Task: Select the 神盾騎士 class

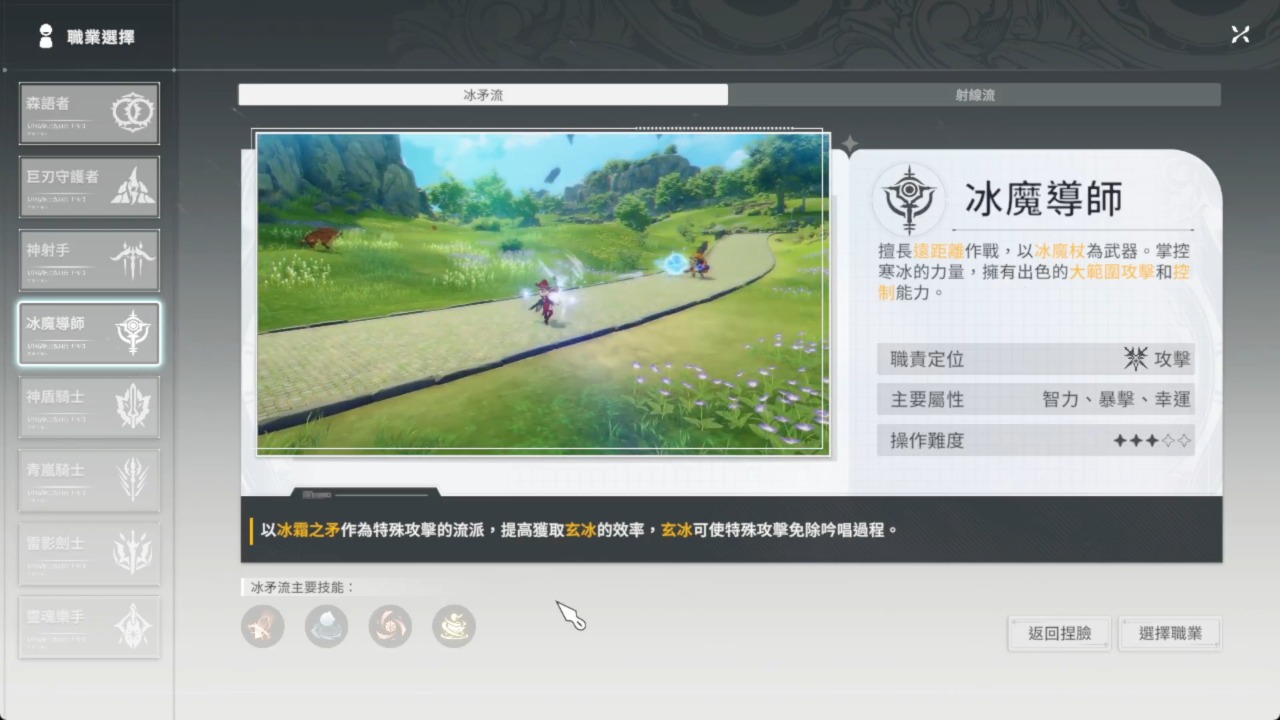Action: click(89, 407)
